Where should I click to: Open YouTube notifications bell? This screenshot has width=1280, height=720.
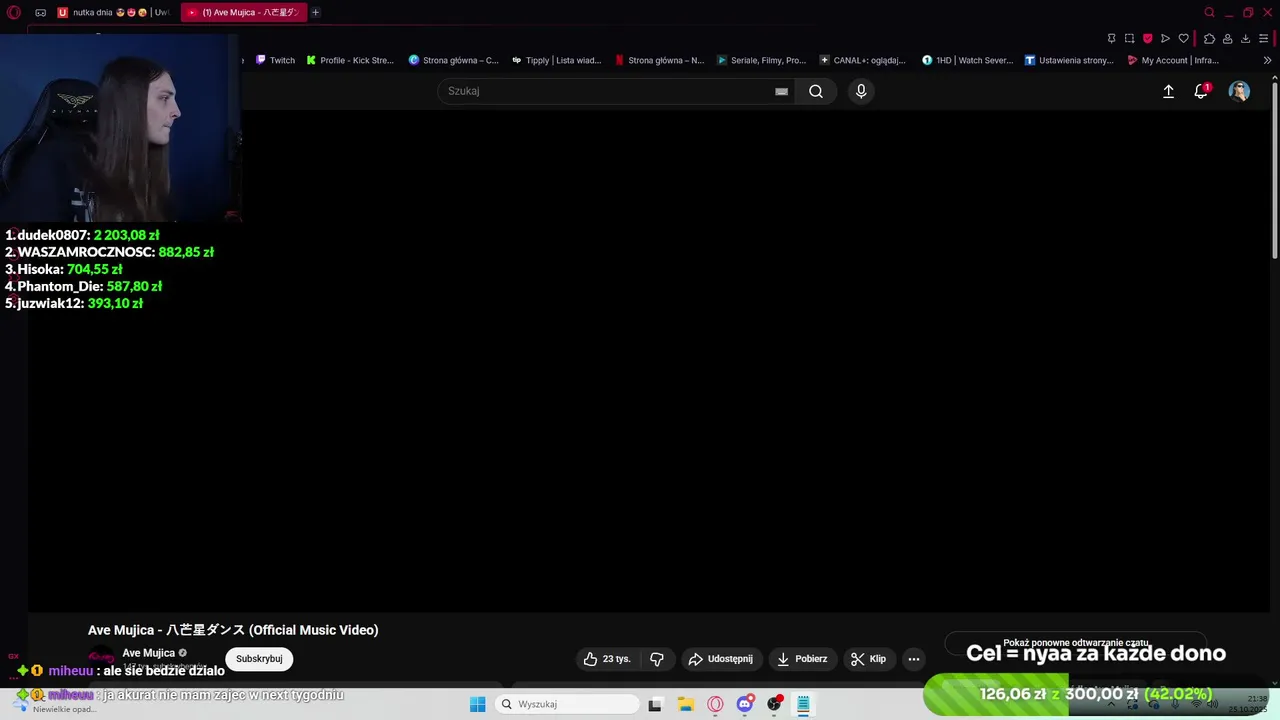(x=1201, y=91)
